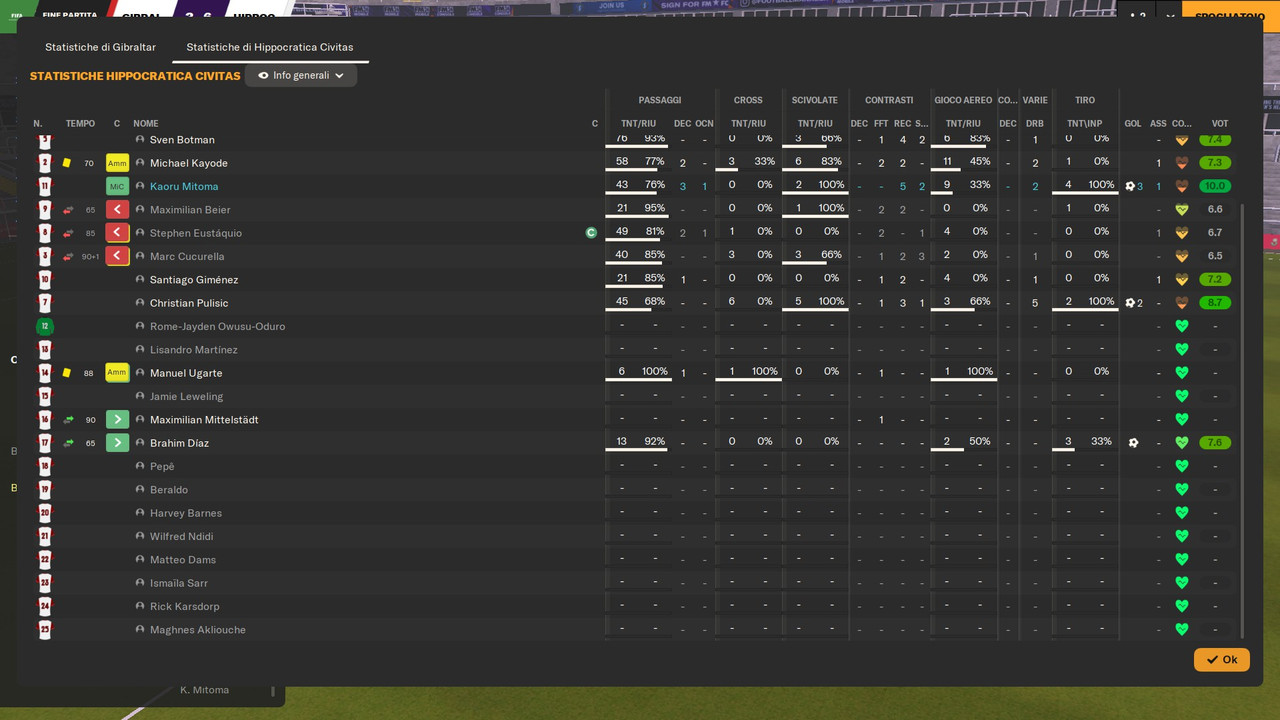Image resolution: width=1280 pixels, height=720 pixels.
Task: Click Ismaïla Sarr's name in the list
Action: (x=179, y=583)
